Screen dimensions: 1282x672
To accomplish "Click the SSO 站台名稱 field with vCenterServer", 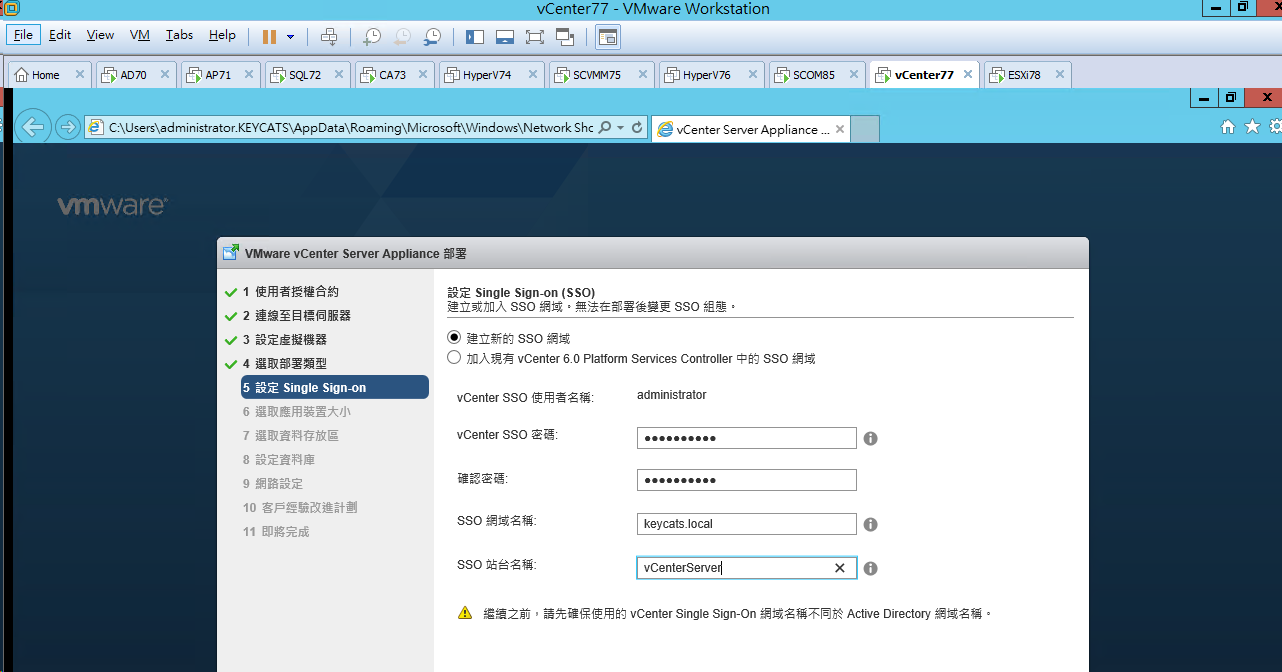I will [747, 568].
